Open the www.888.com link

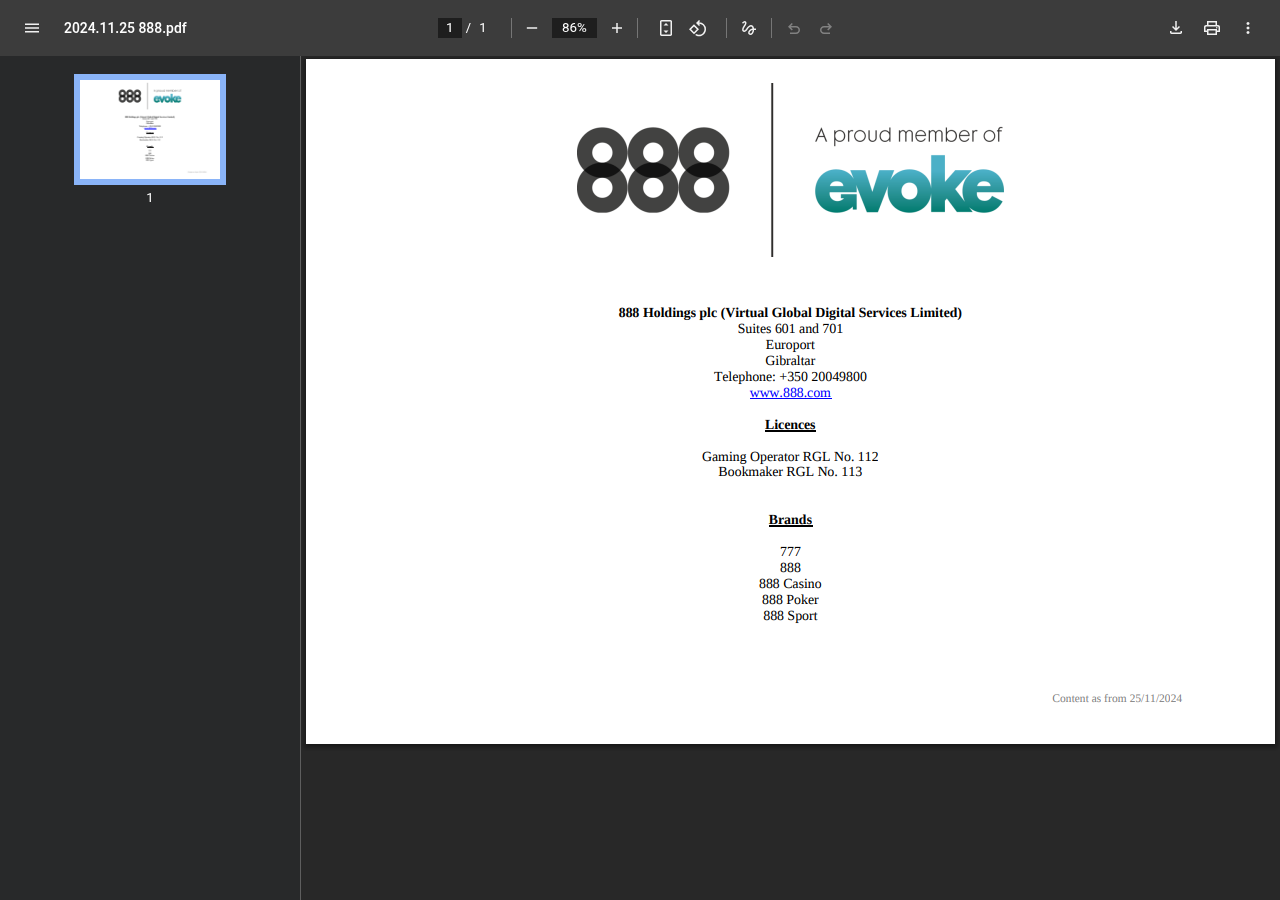790,393
